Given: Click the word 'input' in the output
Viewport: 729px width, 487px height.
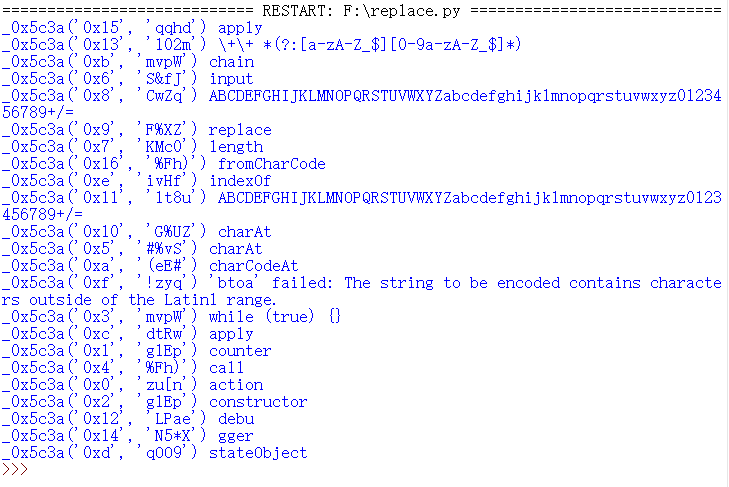Looking at the screenshot, I should pyautogui.click(x=231, y=79).
